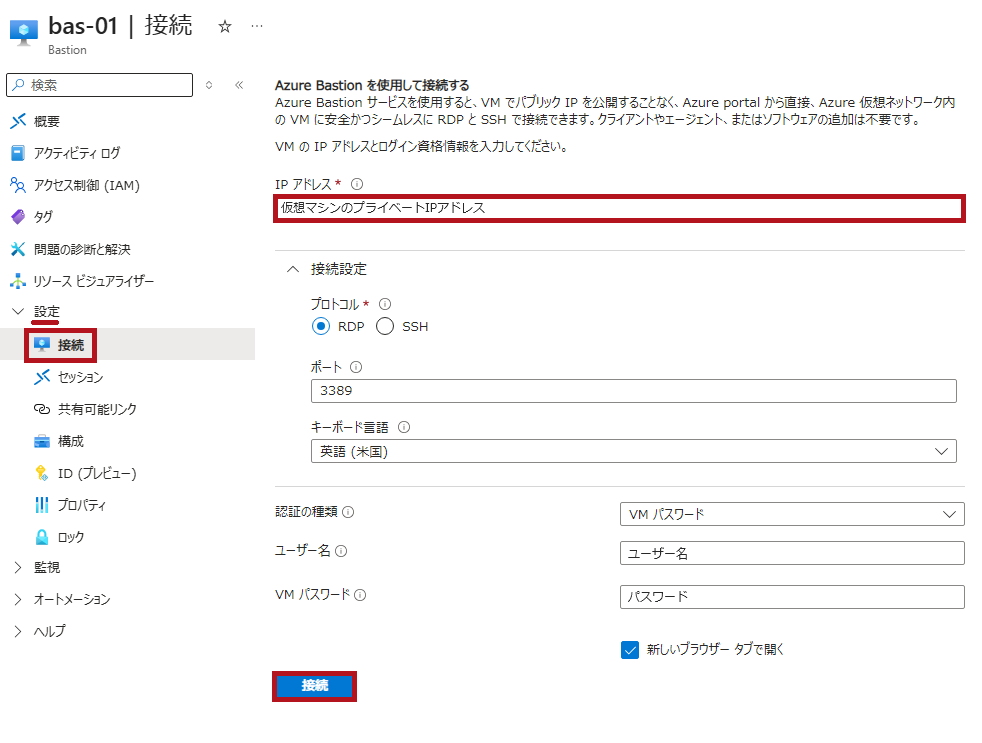The height and width of the screenshot is (743, 982).
Task: Collapse the sidebar with the double chevron
Action: tap(239, 85)
